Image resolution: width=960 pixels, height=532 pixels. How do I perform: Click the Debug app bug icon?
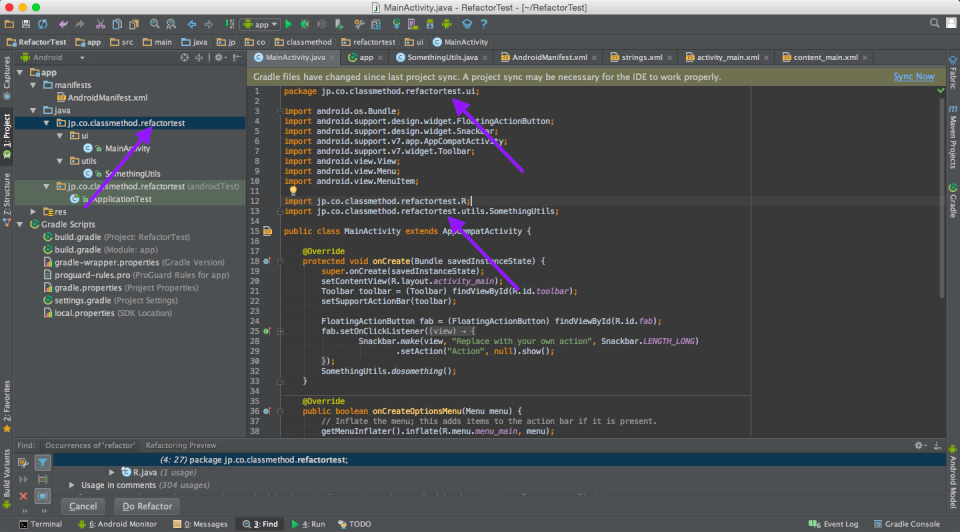pos(305,24)
